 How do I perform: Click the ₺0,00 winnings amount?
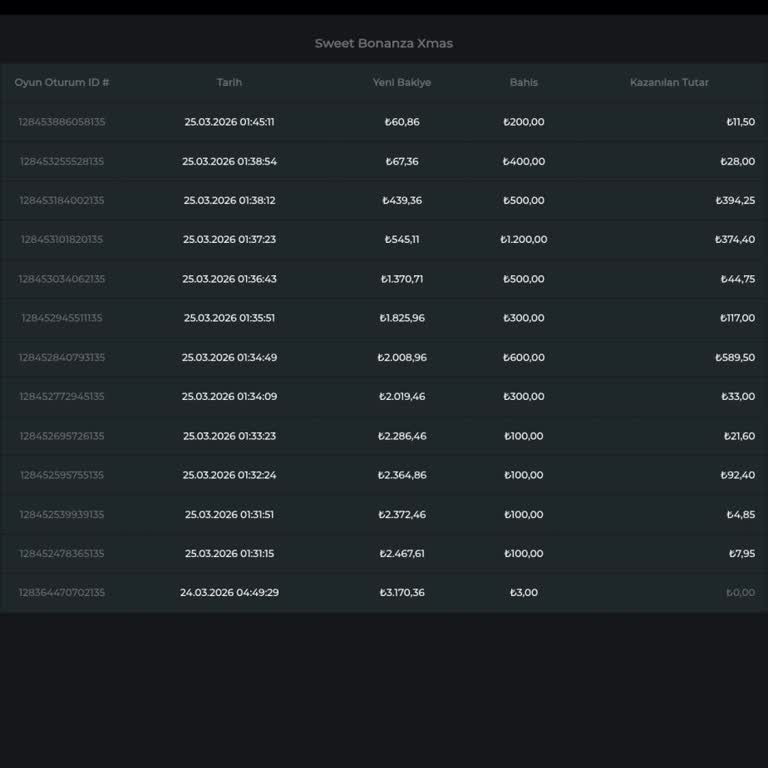click(x=740, y=592)
